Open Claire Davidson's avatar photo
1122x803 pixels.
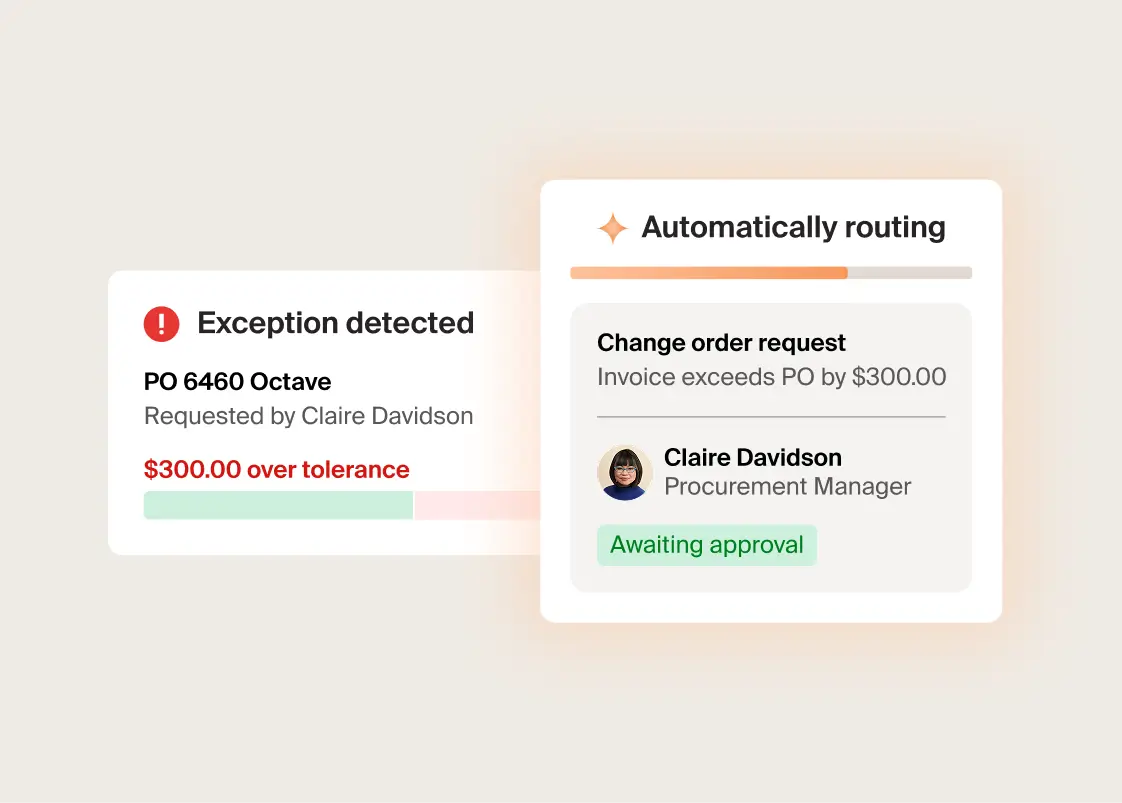pos(625,472)
